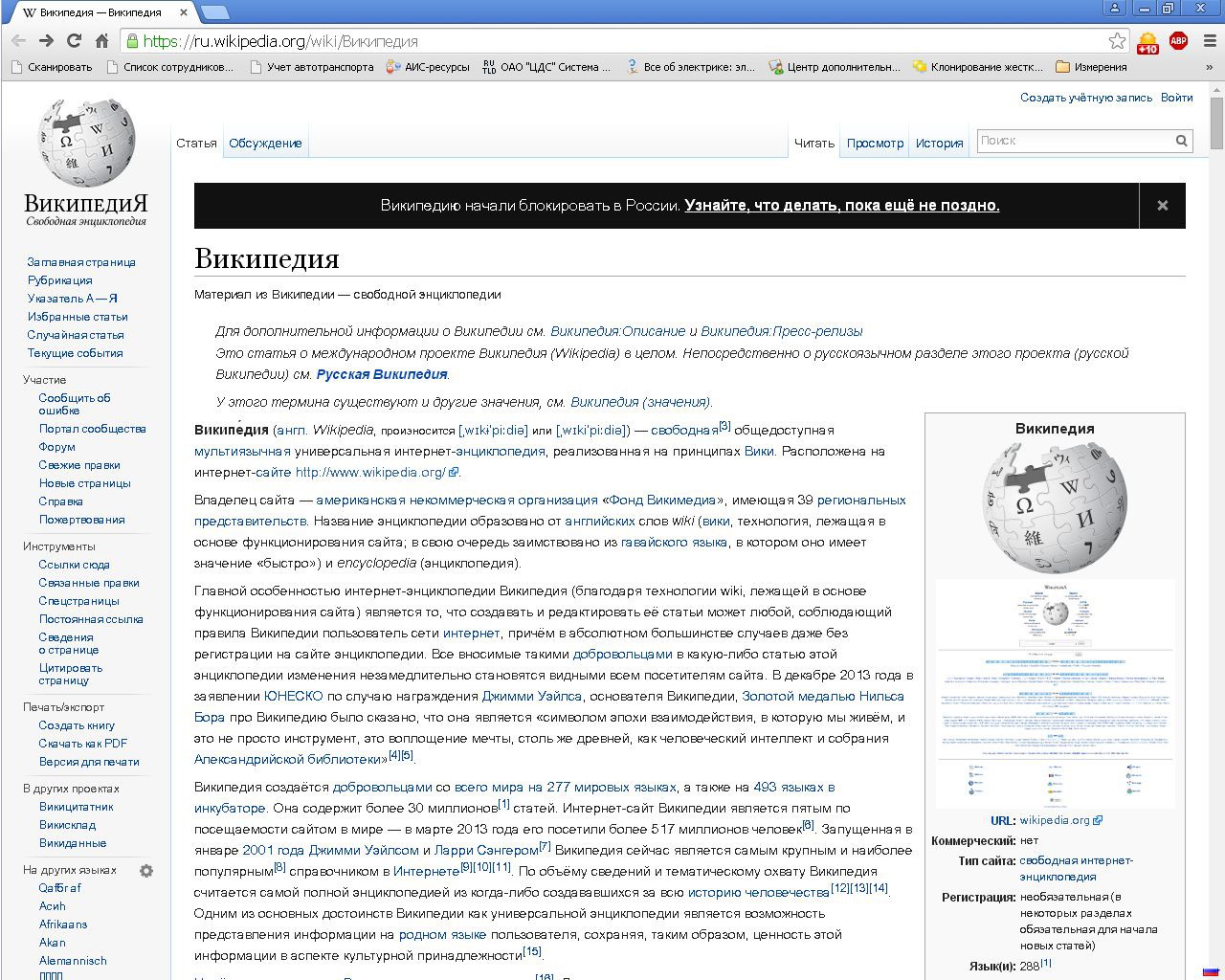The width and height of the screenshot is (1225, 980).
Task: Open the infobox main page screenshot thumbnail
Action: pyautogui.click(x=1055, y=694)
